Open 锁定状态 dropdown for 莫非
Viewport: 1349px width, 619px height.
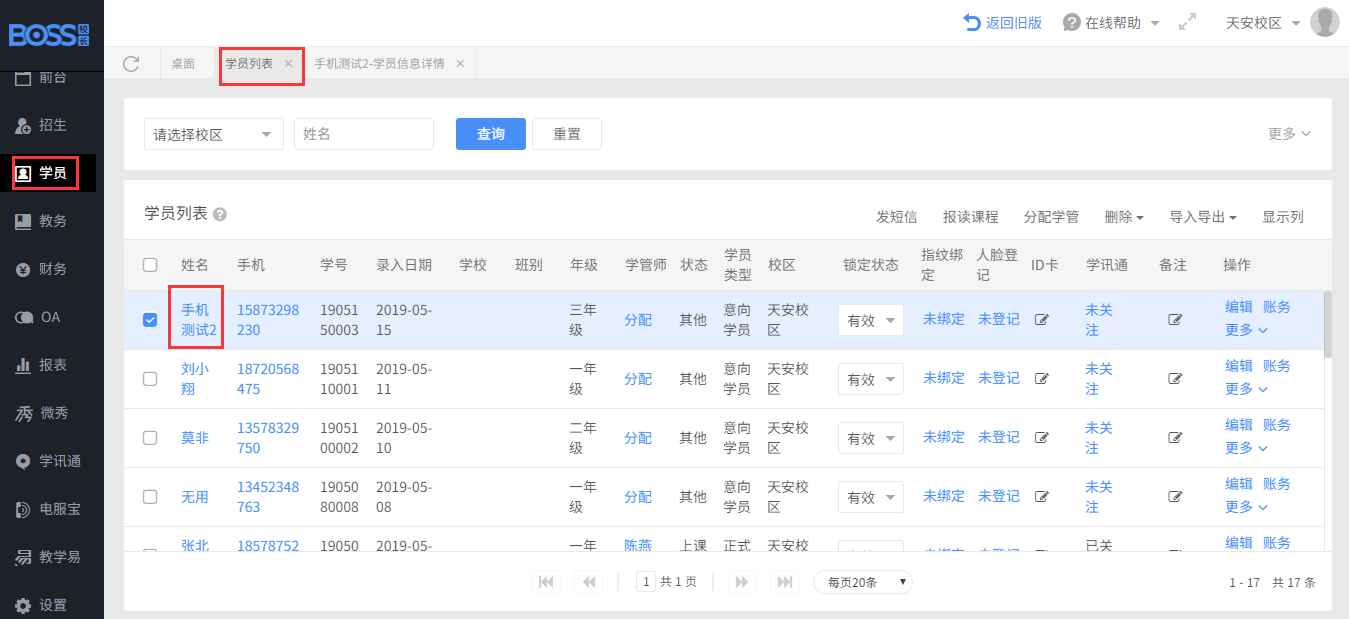click(x=871, y=438)
